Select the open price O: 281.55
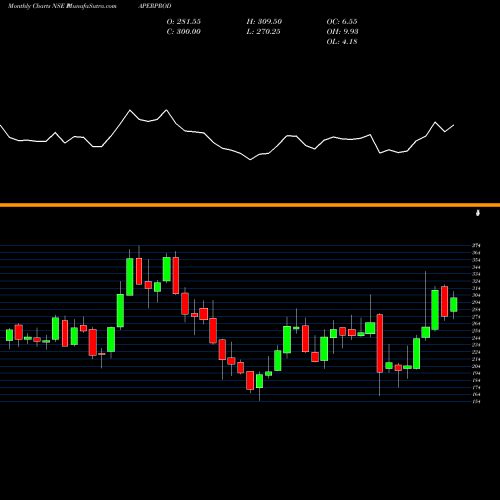Image resolution: width=500 pixels, height=500 pixels. click(x=184, y=21)
